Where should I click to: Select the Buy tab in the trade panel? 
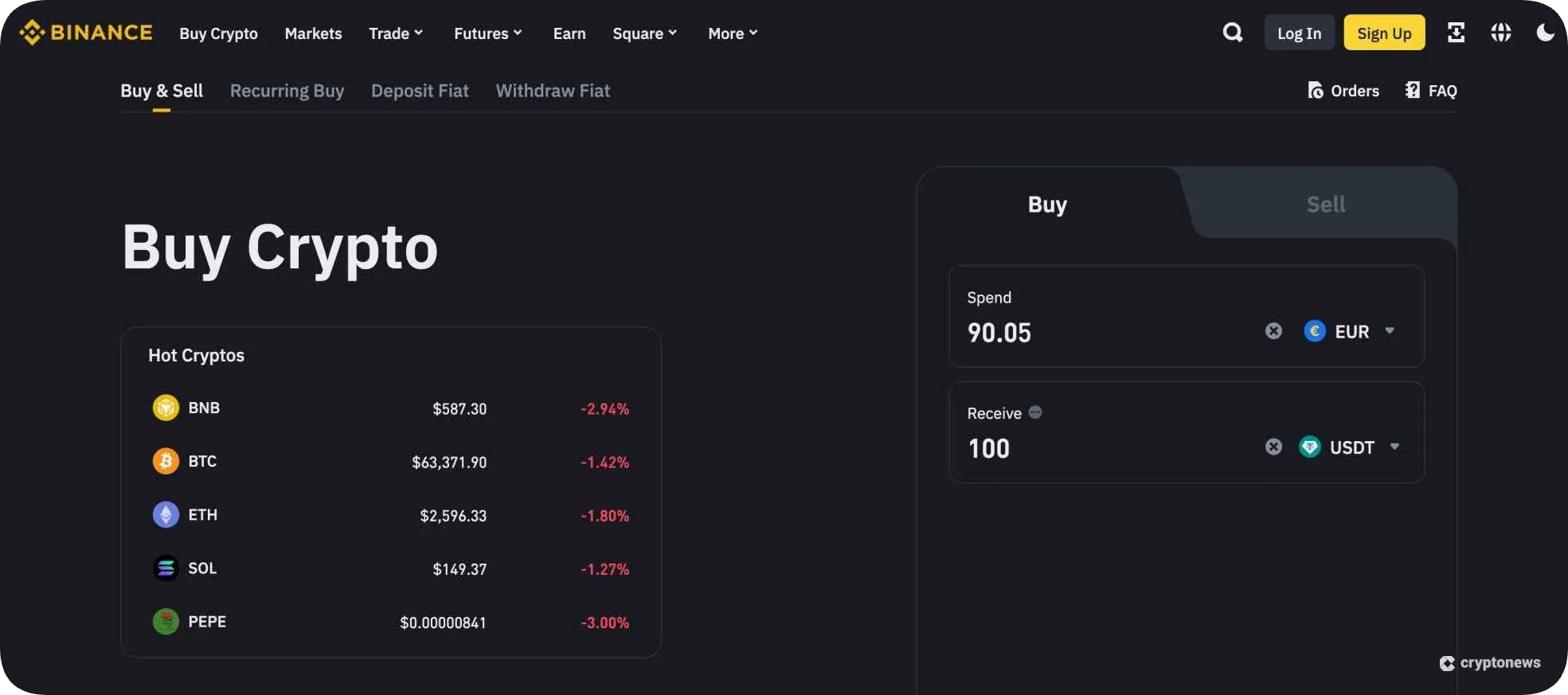point(1047,204)
